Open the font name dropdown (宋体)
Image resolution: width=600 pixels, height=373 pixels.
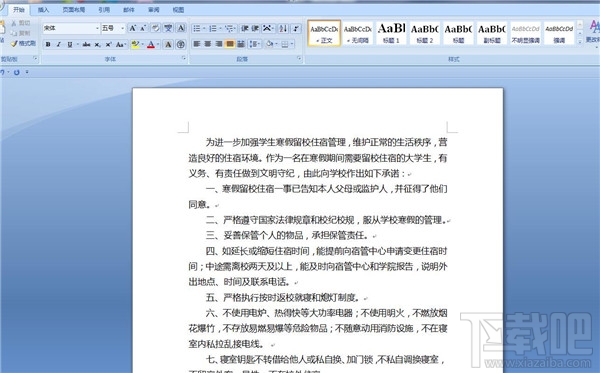coord(97,28)
